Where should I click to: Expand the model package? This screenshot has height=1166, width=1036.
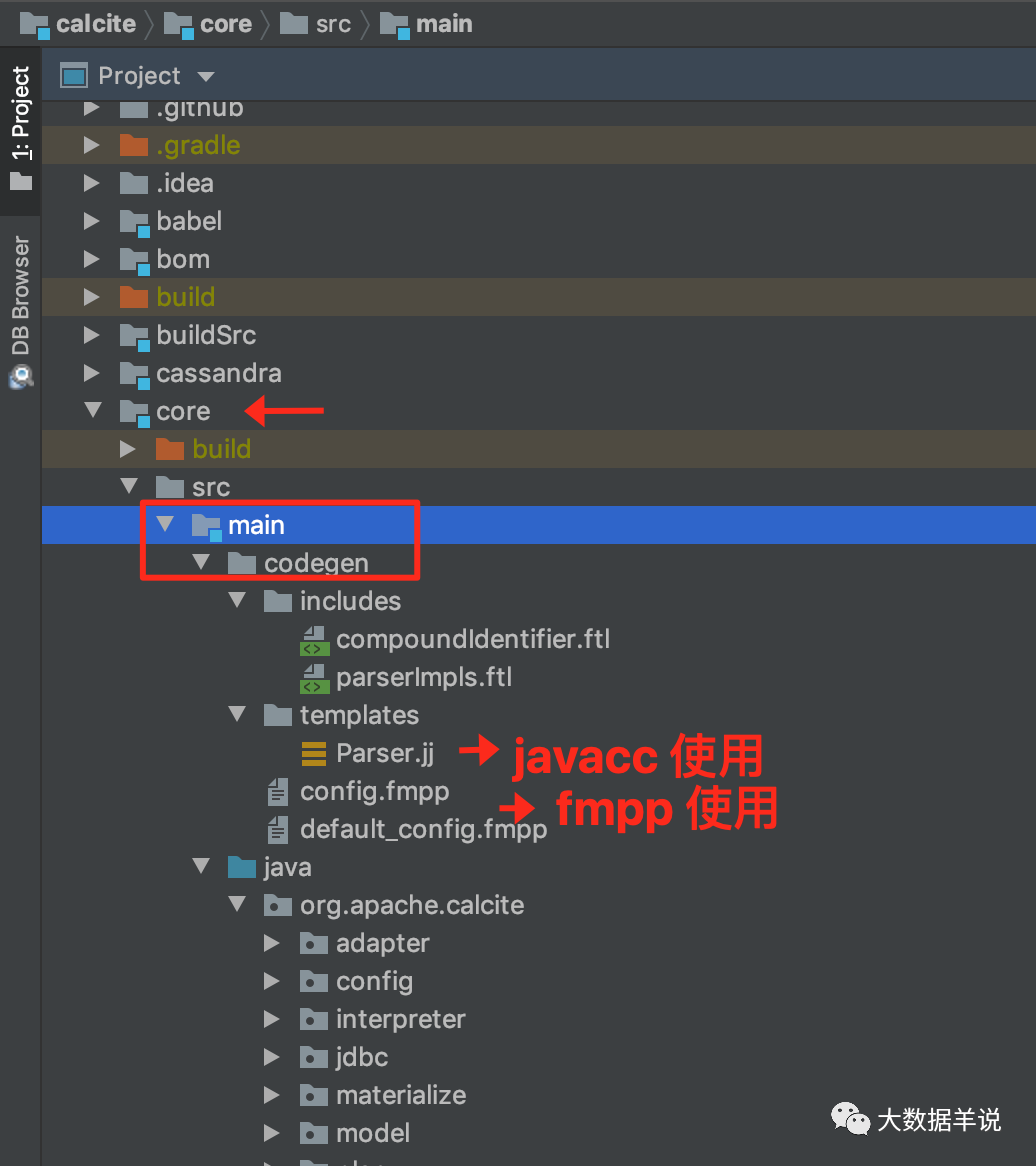point(272,1133)
